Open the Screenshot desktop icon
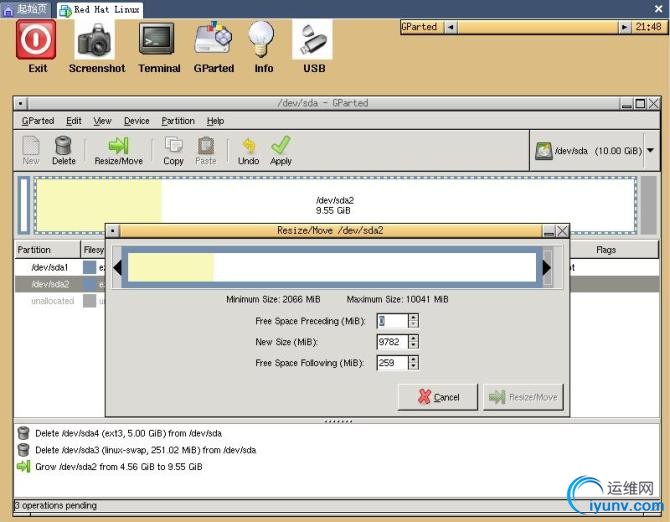The height and width of the screenshot is (522, 670). (97, 48)
